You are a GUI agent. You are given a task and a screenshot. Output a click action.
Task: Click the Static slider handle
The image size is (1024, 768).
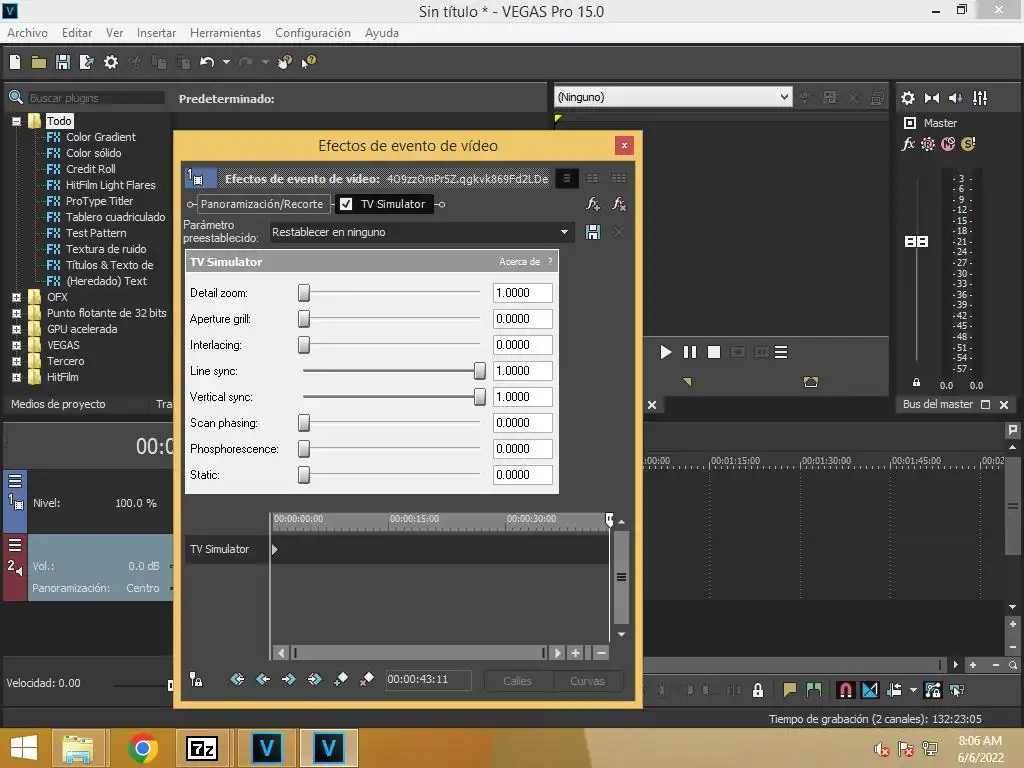point(304,475)
